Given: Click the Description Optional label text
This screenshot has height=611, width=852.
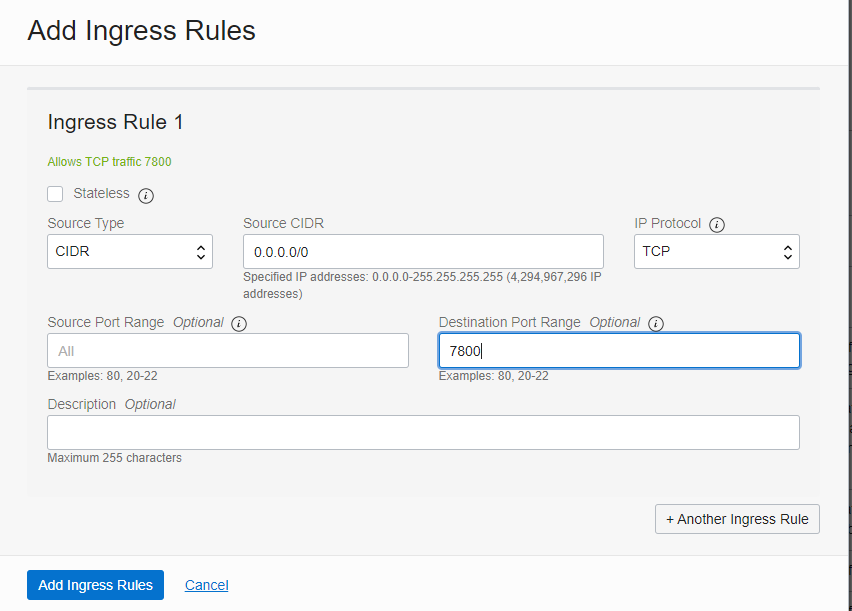Looking at the screenshot, I should [111, 404].
